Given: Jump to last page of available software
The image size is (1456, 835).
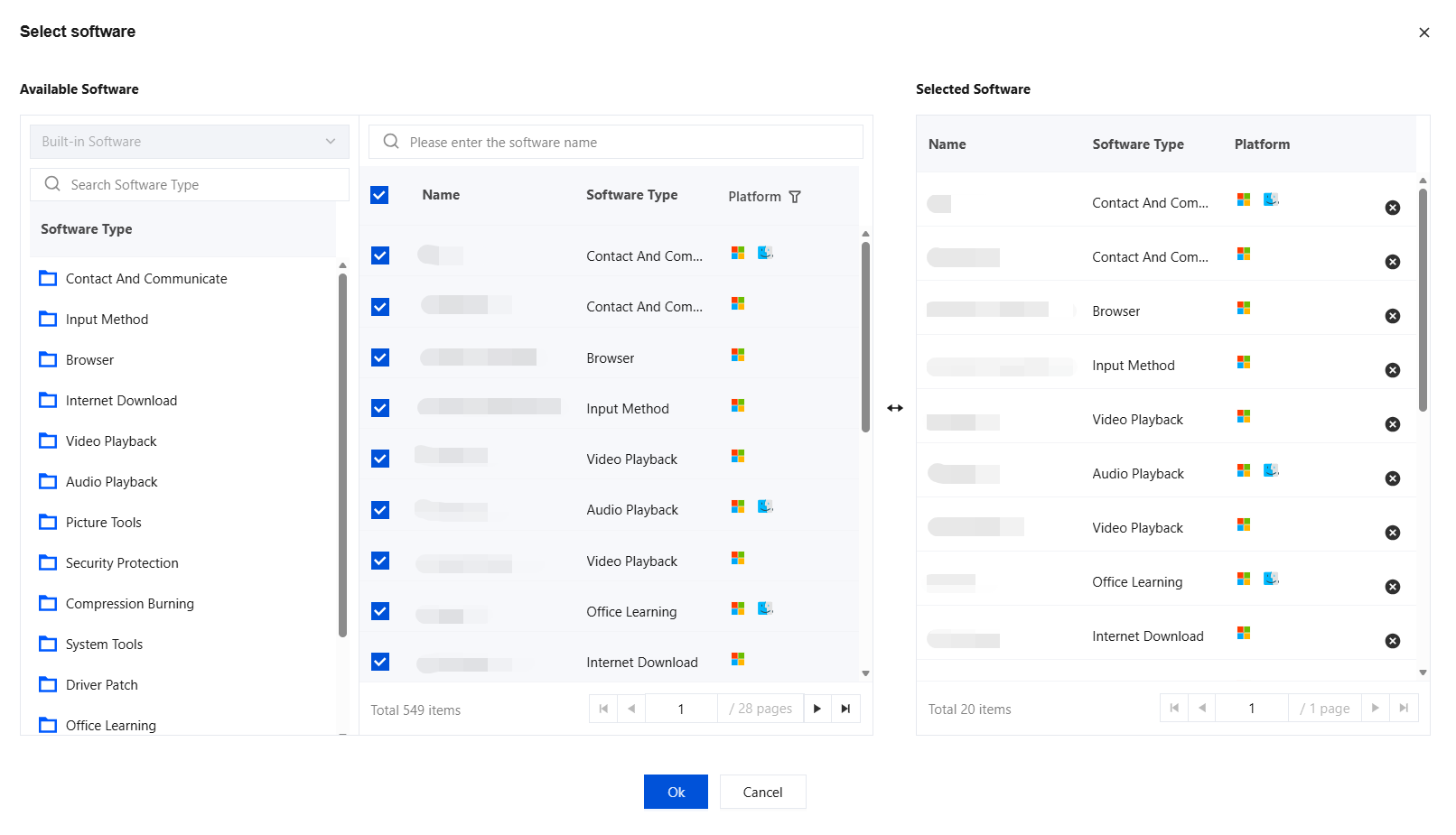Looking at the screenshot, I should (x=846, y=709).
